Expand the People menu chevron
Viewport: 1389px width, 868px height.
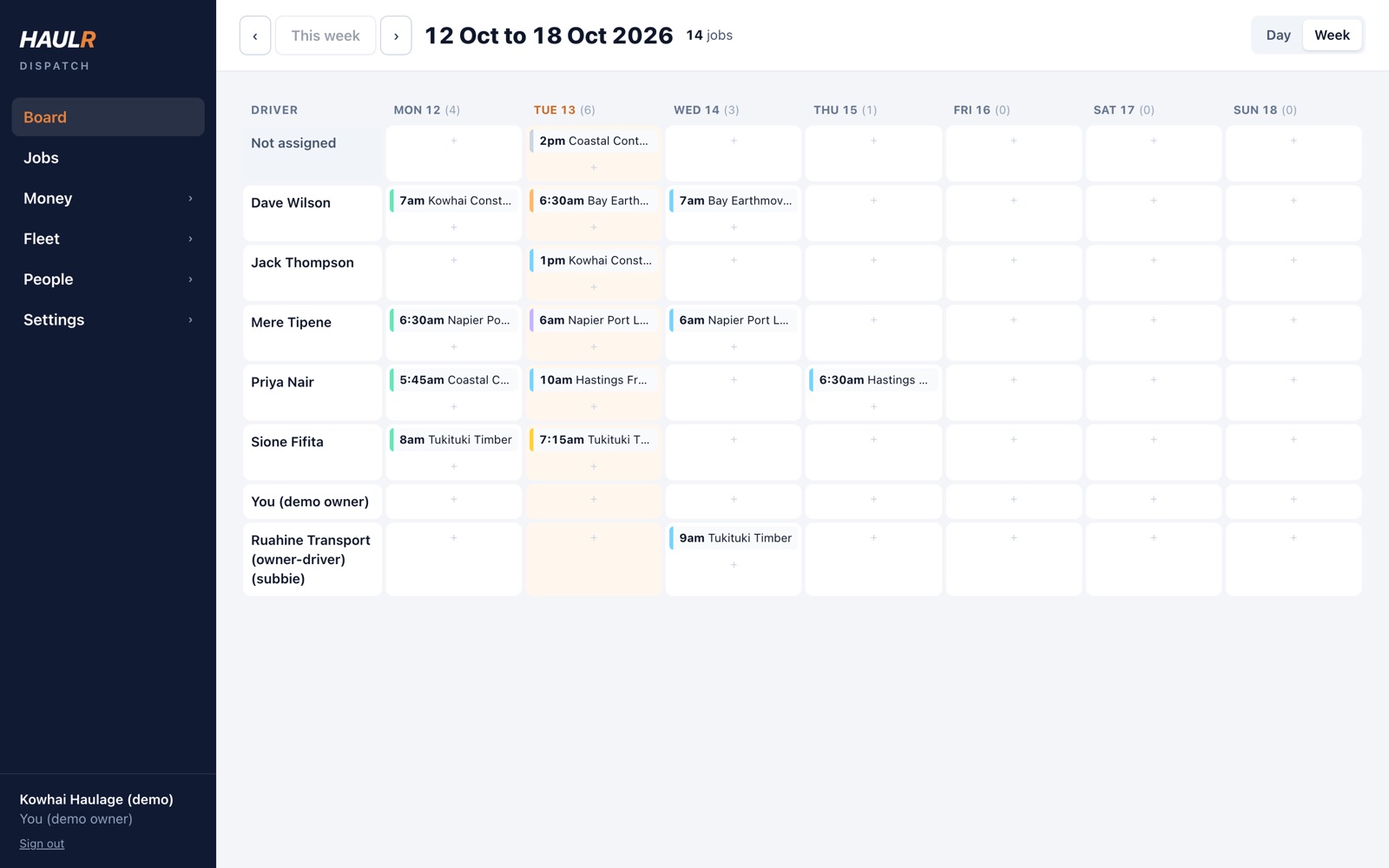pos(190,279)
